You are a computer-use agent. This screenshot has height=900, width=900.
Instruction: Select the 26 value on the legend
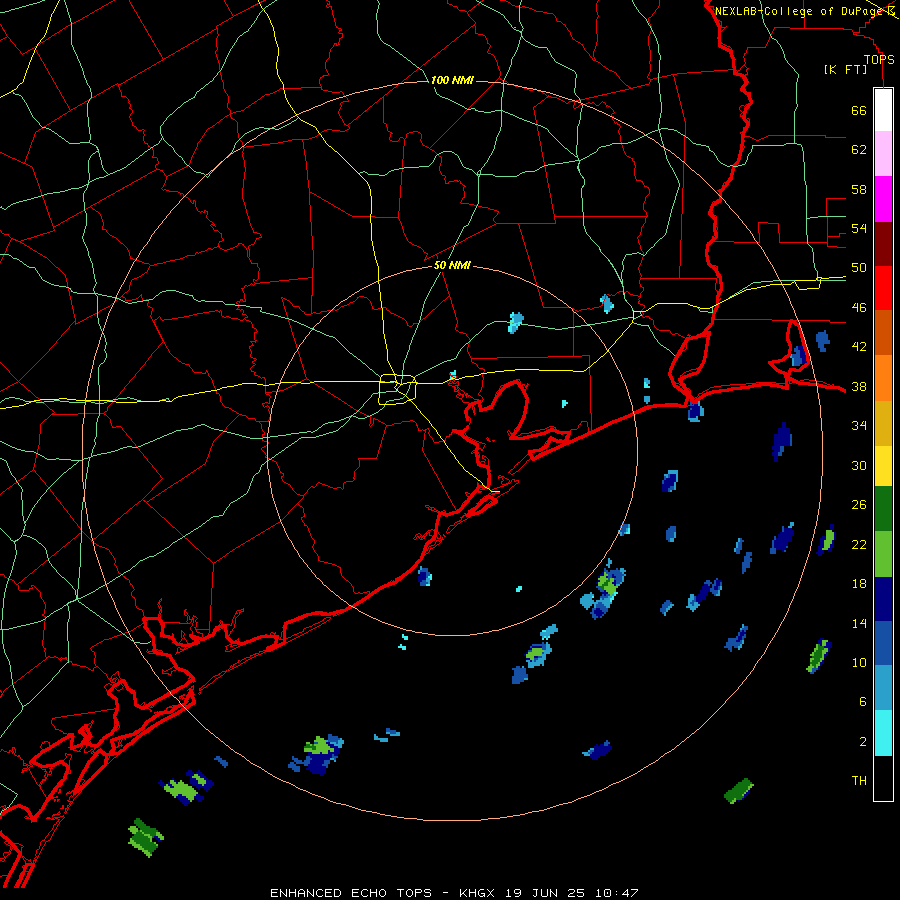[859, 505]
